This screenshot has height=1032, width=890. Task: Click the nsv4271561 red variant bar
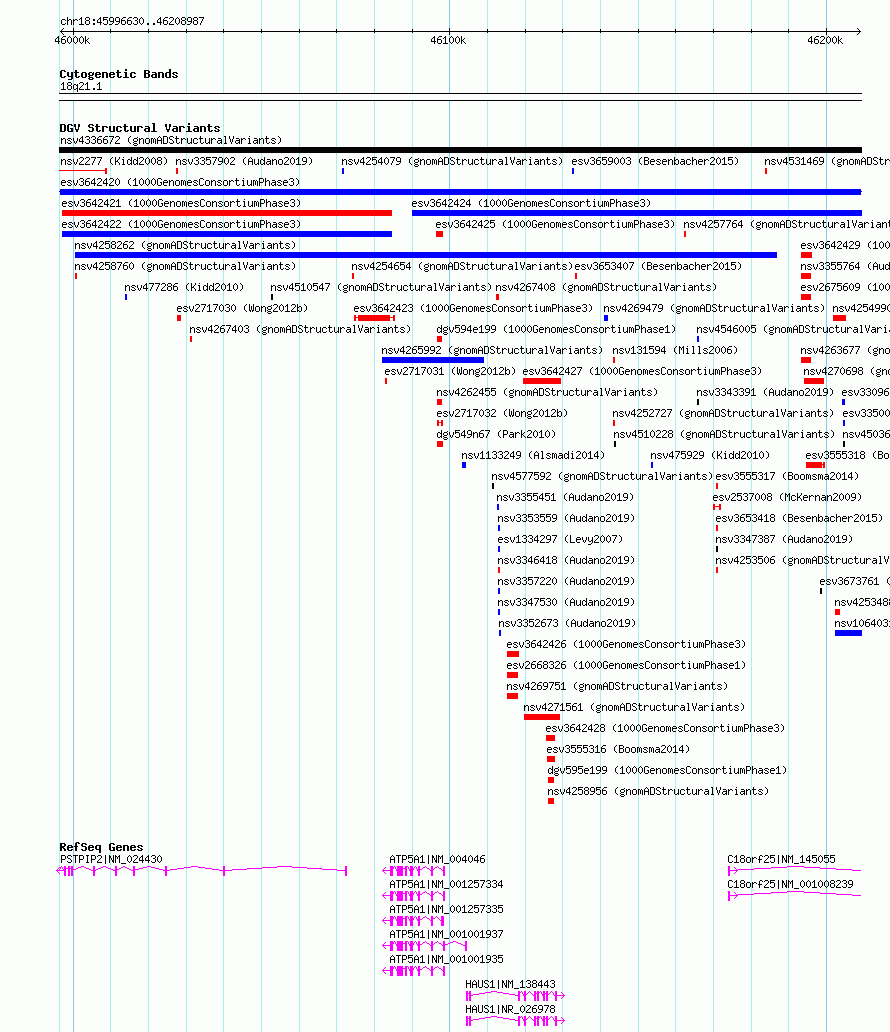[542, 717]
